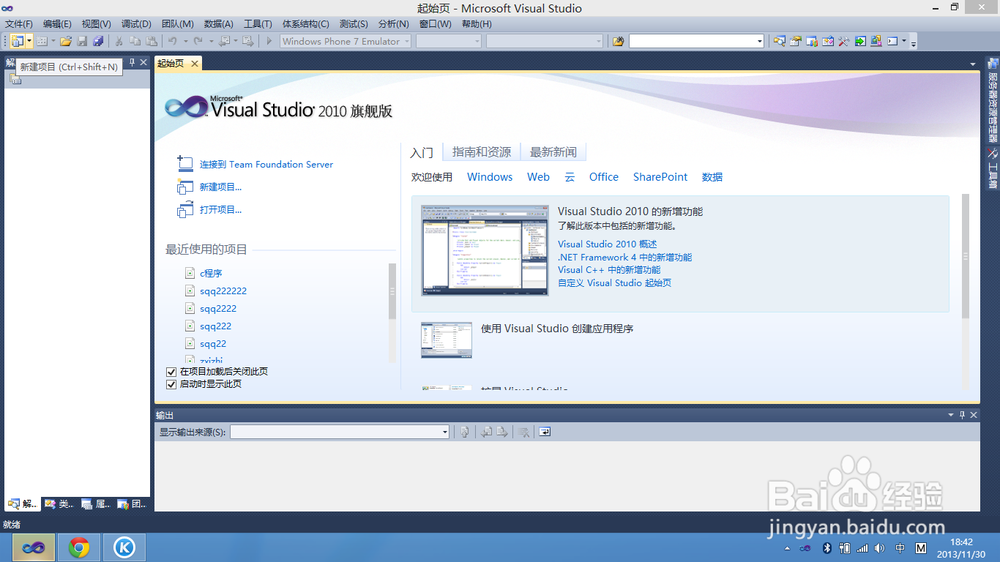Screen dimensions: 1000x562
Task: Select the Windows category link
Action: pyautogui.click(x=490, y=177)
